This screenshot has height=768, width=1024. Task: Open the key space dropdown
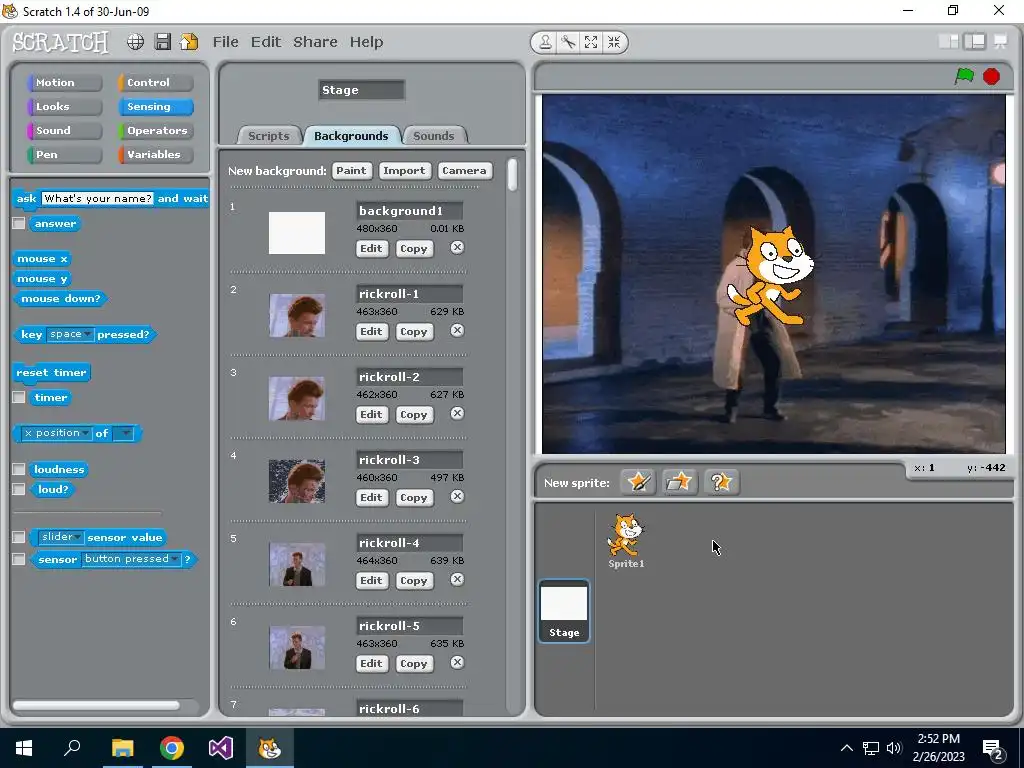pos(71,334)
